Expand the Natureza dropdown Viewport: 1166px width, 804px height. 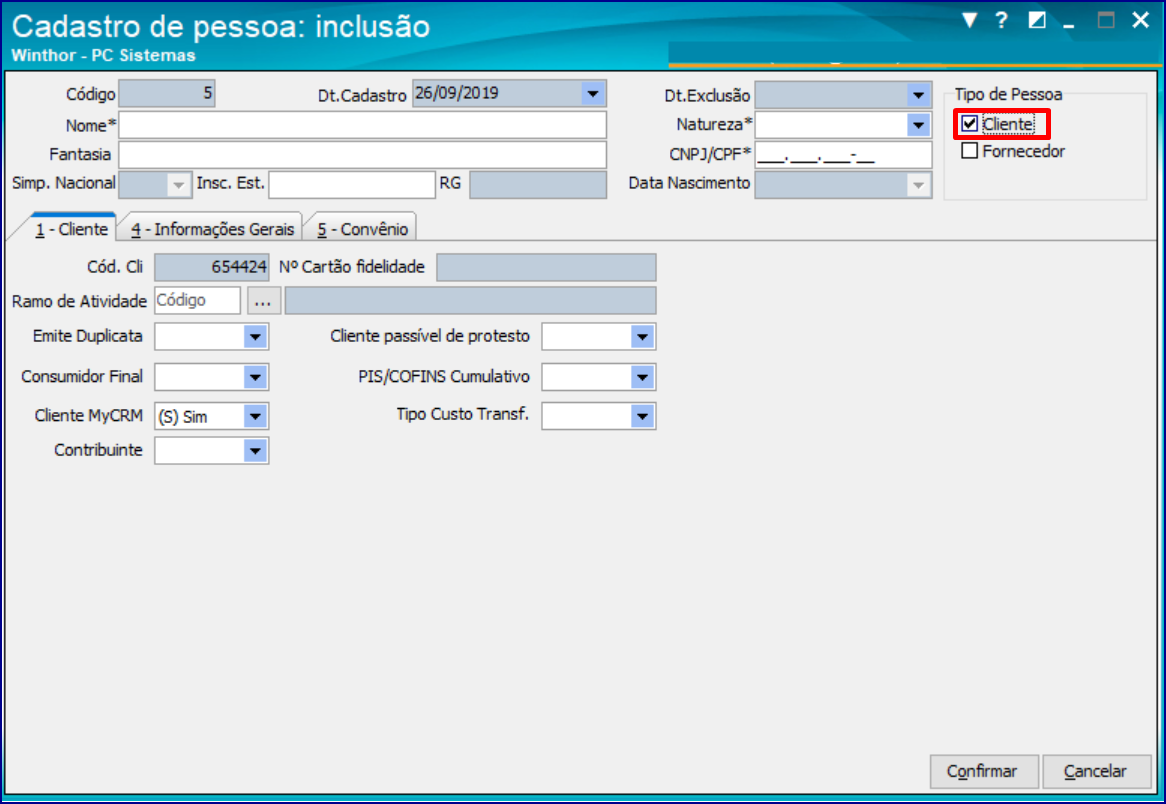pyautogui.click(x=918, y=125)
